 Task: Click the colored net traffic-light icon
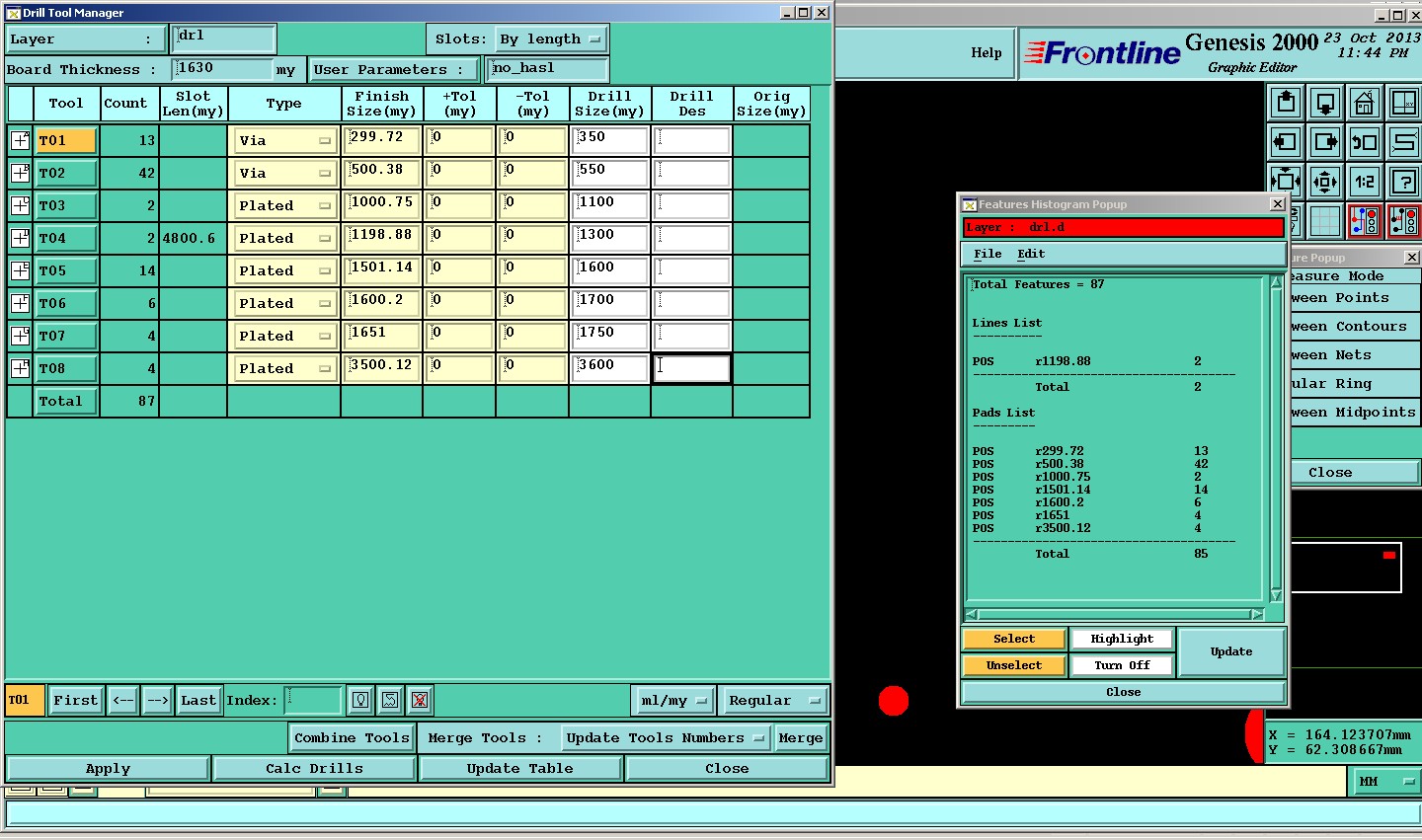pos(1365,221)
